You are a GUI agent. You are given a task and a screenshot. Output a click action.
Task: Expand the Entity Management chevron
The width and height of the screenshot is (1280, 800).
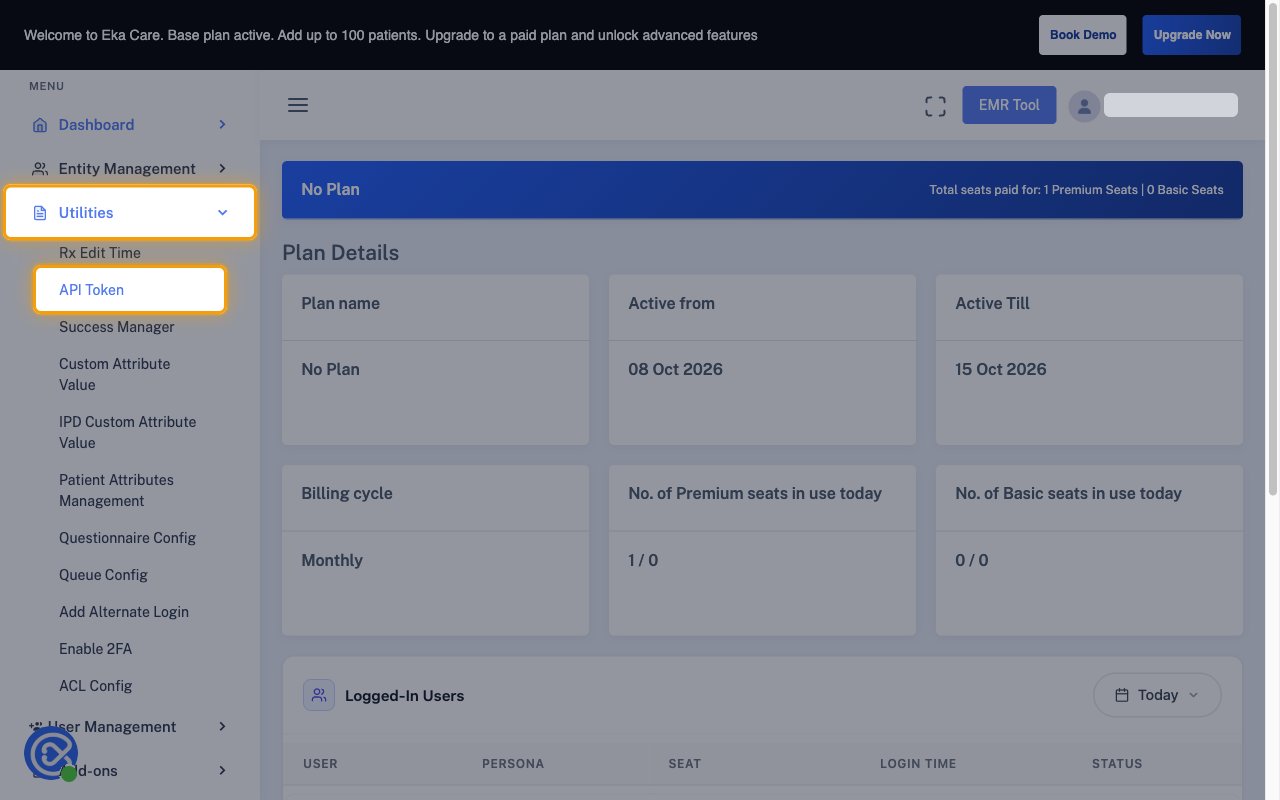222,169
